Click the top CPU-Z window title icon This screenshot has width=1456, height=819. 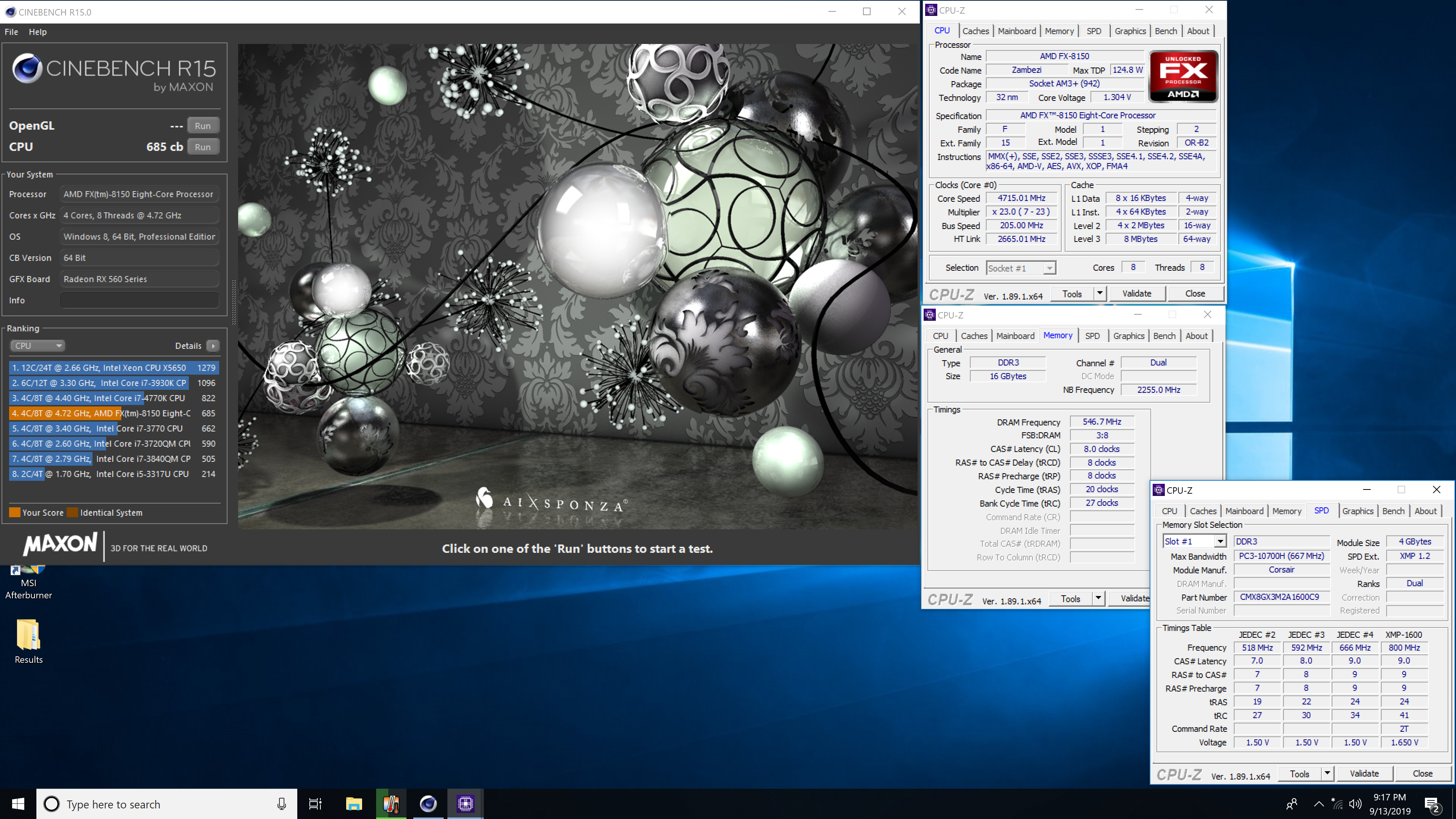pos(931,10)
